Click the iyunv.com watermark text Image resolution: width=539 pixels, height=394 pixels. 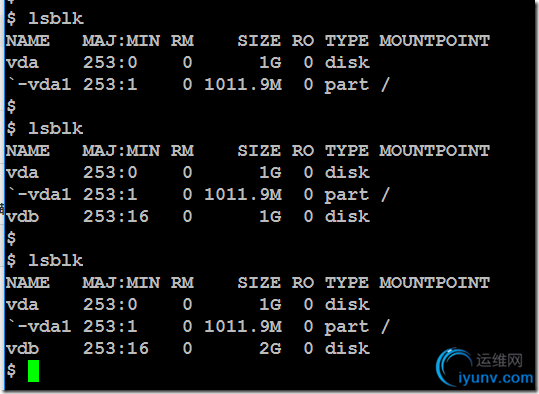496,378
